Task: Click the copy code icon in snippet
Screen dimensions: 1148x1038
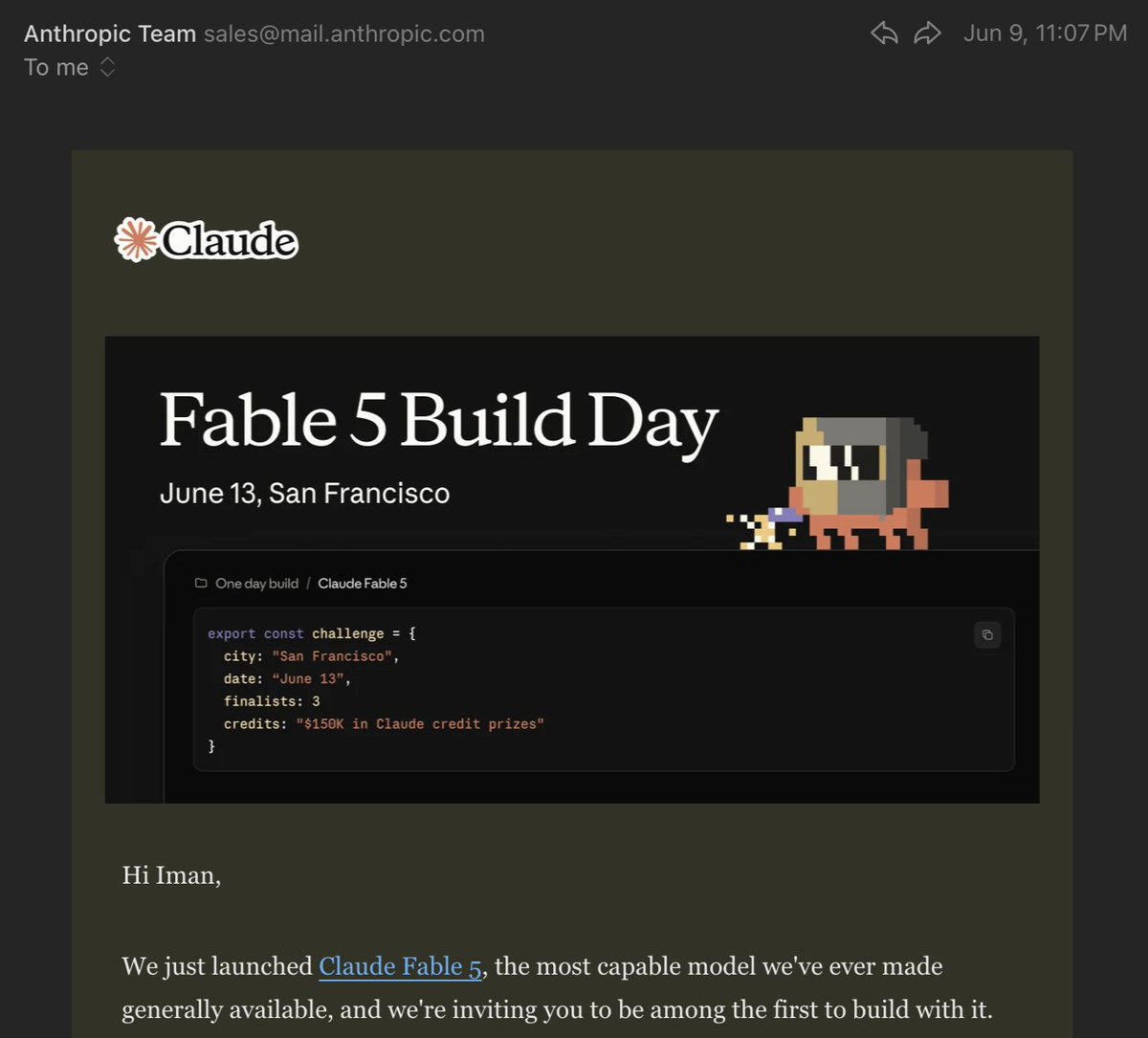Action: (987, 634)
